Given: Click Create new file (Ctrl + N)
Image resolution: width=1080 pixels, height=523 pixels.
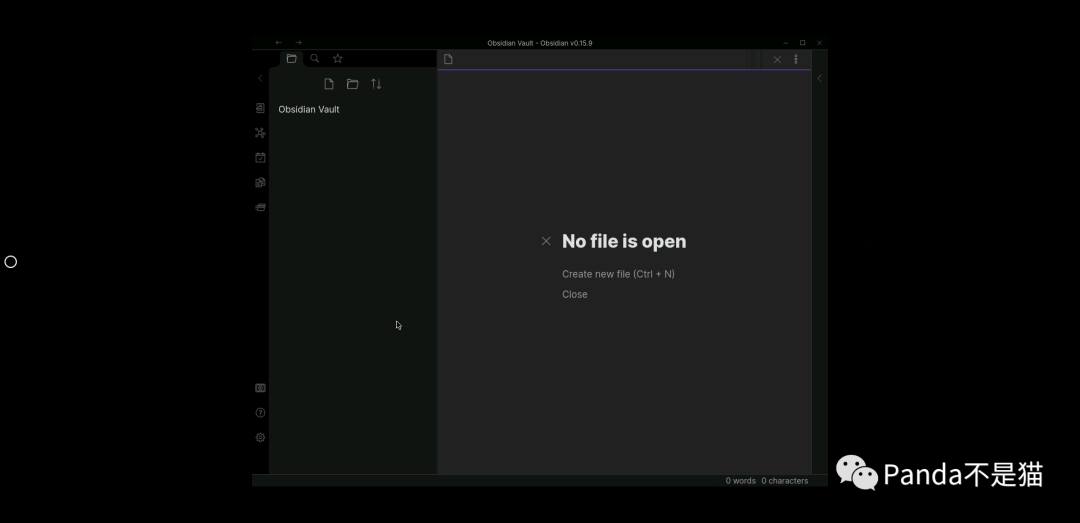Looking at the screenshot, I should tap(619, 274).
